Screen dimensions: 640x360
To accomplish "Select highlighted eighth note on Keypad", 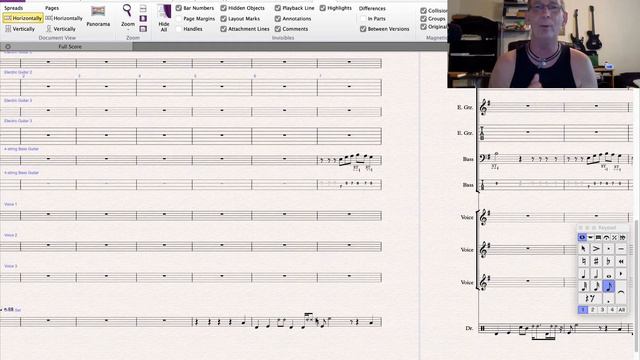I will point(609,287).
